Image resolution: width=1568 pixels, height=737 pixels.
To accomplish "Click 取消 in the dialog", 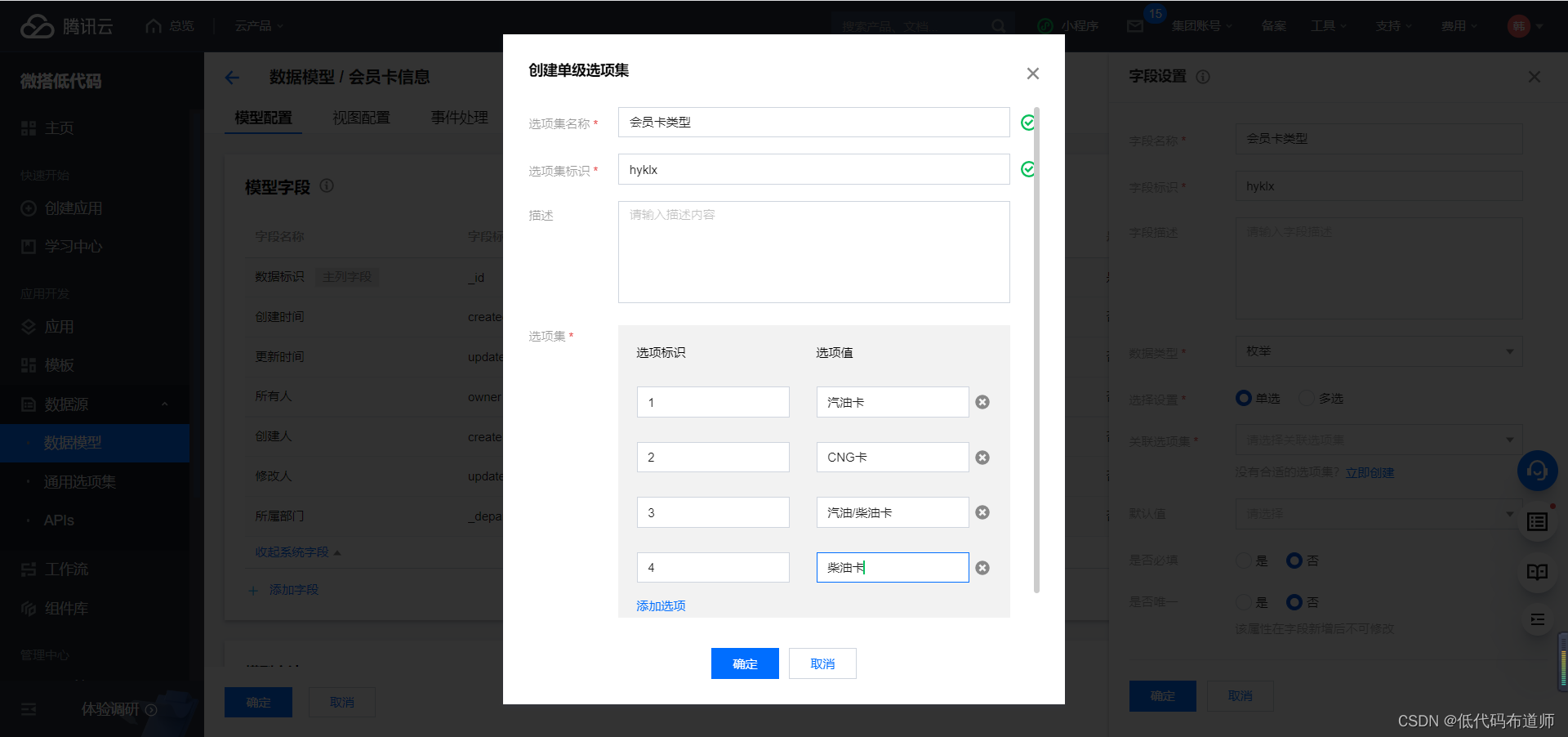I will tap(822, 663).
